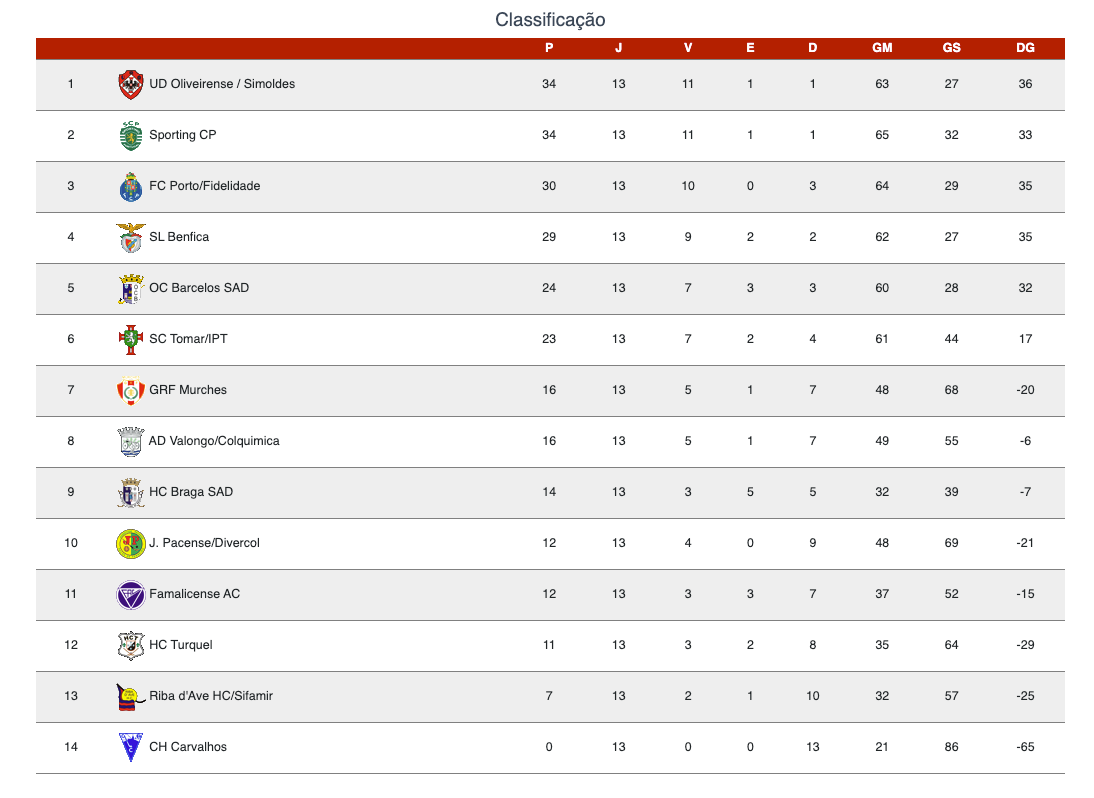Screen dimensions: 1094x798
Task: Click the AD Valongo/Colquimica crest
Action: point(130,441)
